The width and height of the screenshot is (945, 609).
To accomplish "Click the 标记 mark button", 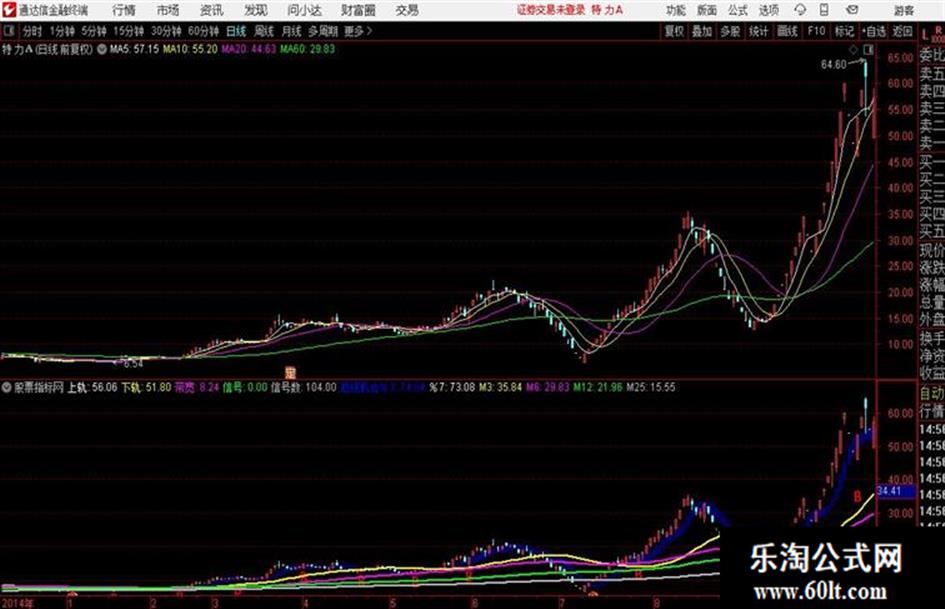I will coord(844,31).
